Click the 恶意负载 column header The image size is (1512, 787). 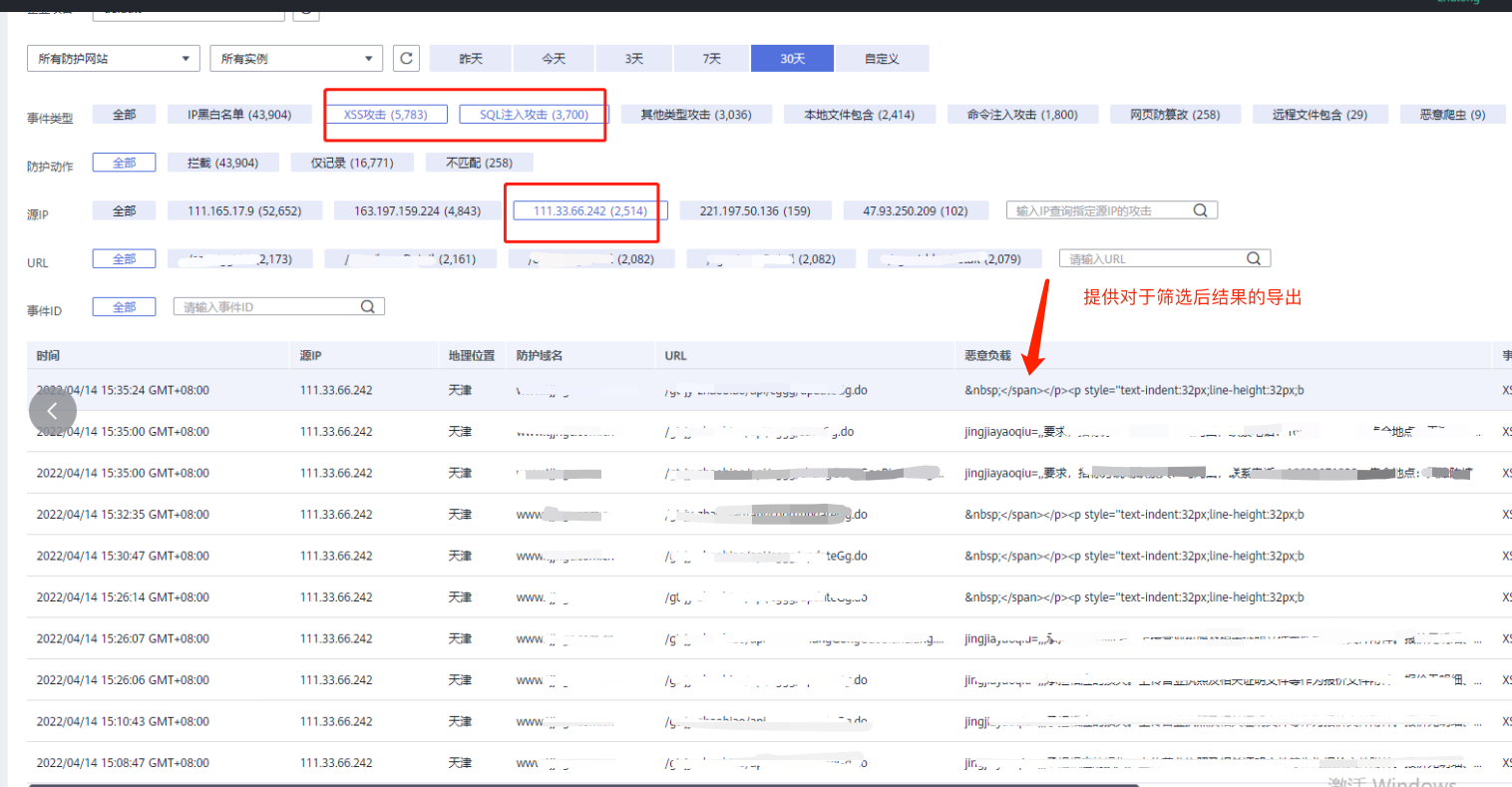[x=987, y=355]
